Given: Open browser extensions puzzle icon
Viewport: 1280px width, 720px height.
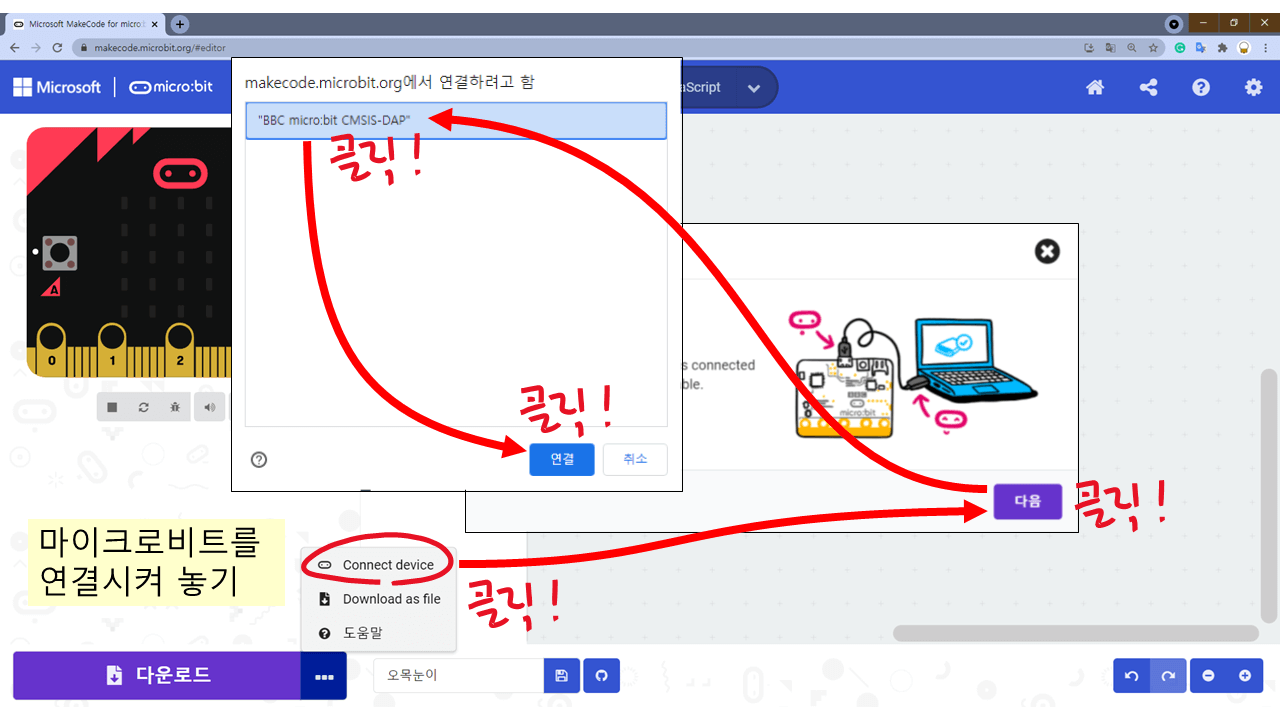Looking at the screenshot, I should pyautogui.click(x=1222, y=47).
